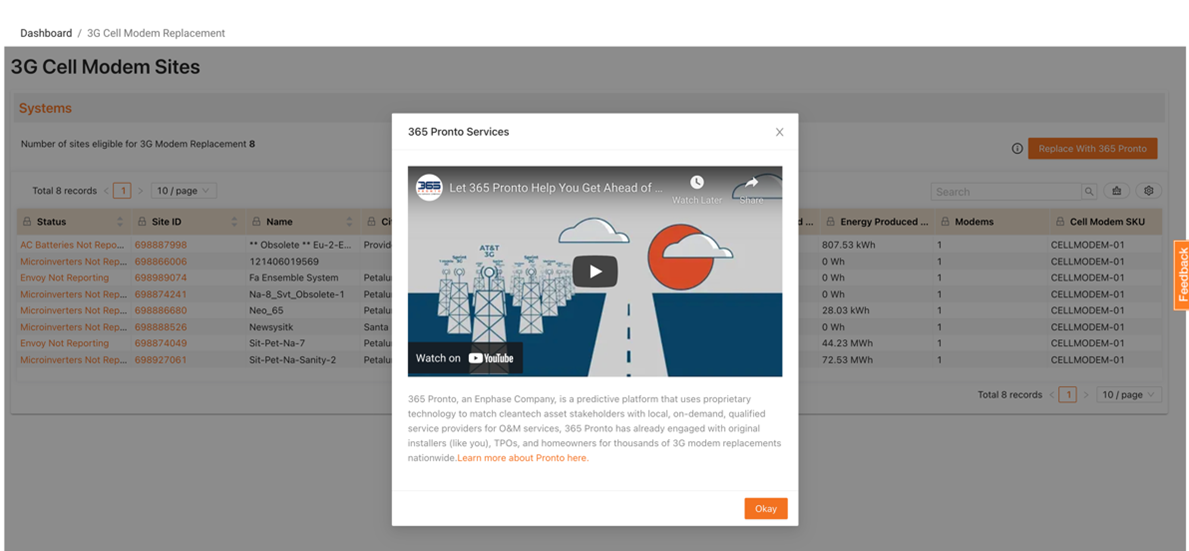
Task: Open table settings gear icon
Action: [x=1149, y=191]
